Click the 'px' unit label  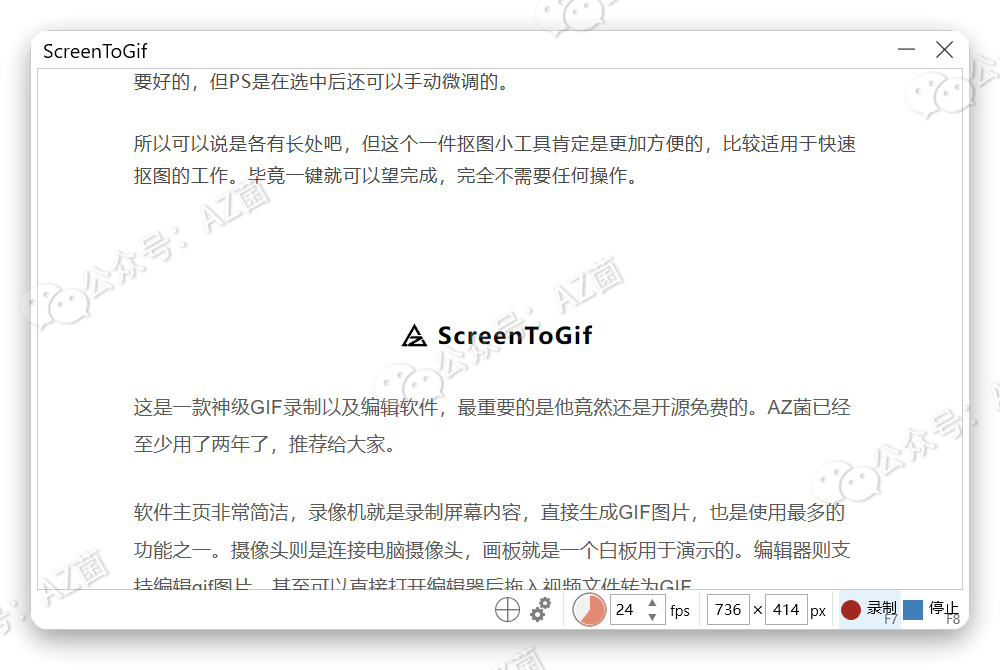[818, 612]
